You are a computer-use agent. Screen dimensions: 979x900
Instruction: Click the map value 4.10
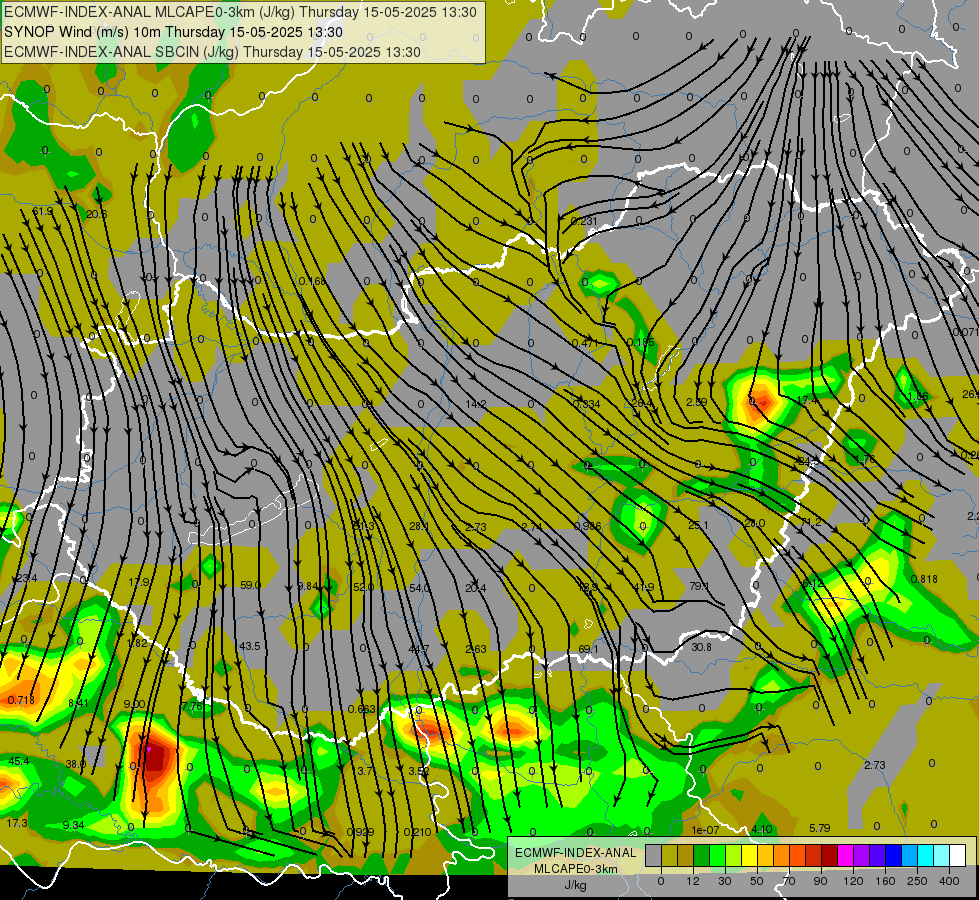pyautogui.click(x=762, y=829)
